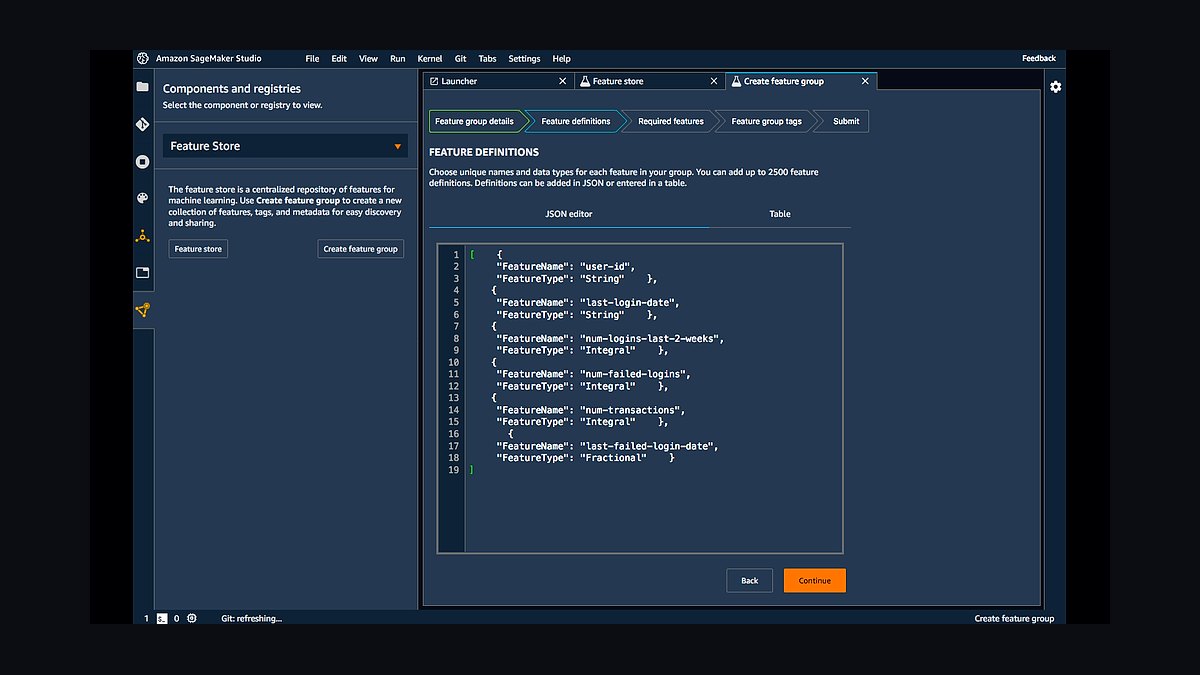1200x675 pixels.
Task: Click the SageMaker Studio logo icon
Action: [143, 58]
